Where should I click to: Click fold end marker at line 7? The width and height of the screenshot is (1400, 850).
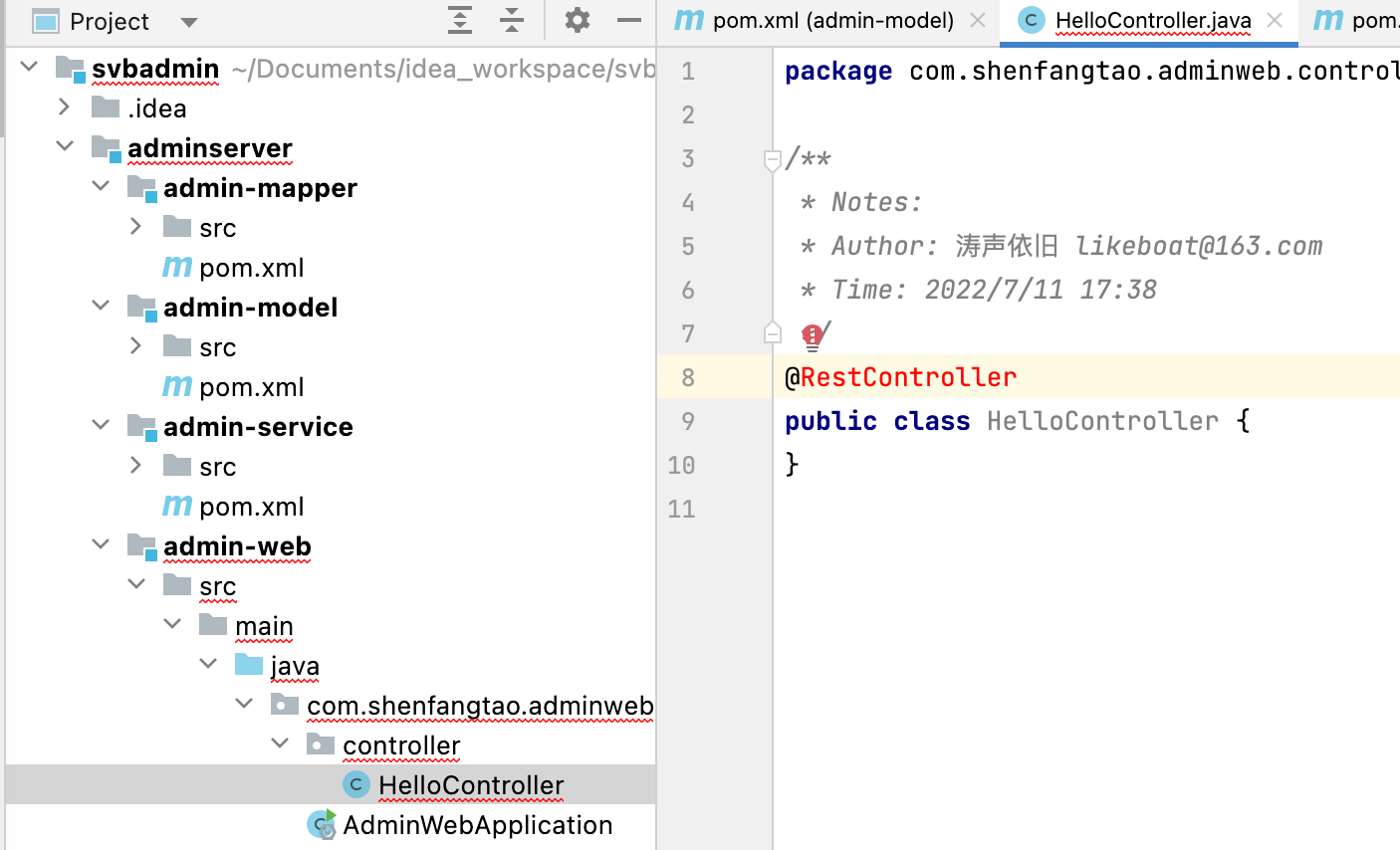tap(772, 332)
